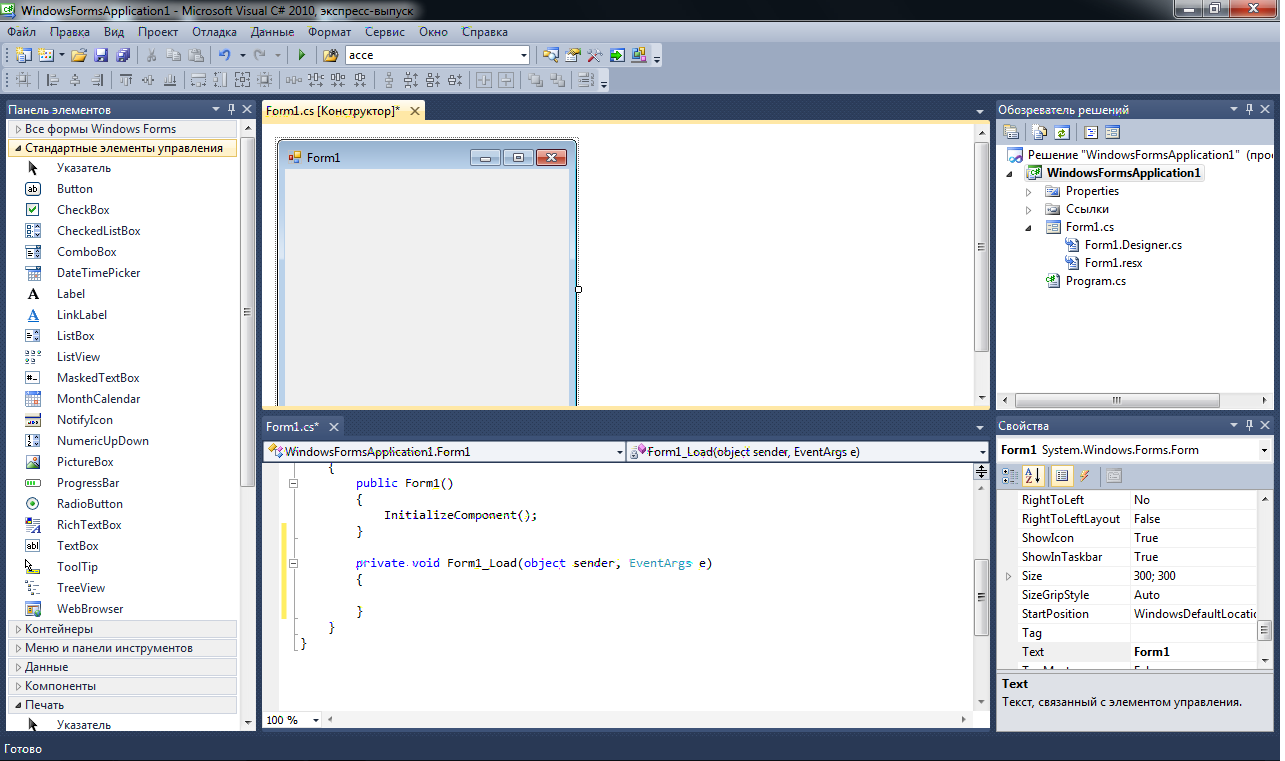Collapse Стандартные элементы управления group
The height and width of the screenshot is (761, 1285).
pyautogui.click(x=18, y=148)
